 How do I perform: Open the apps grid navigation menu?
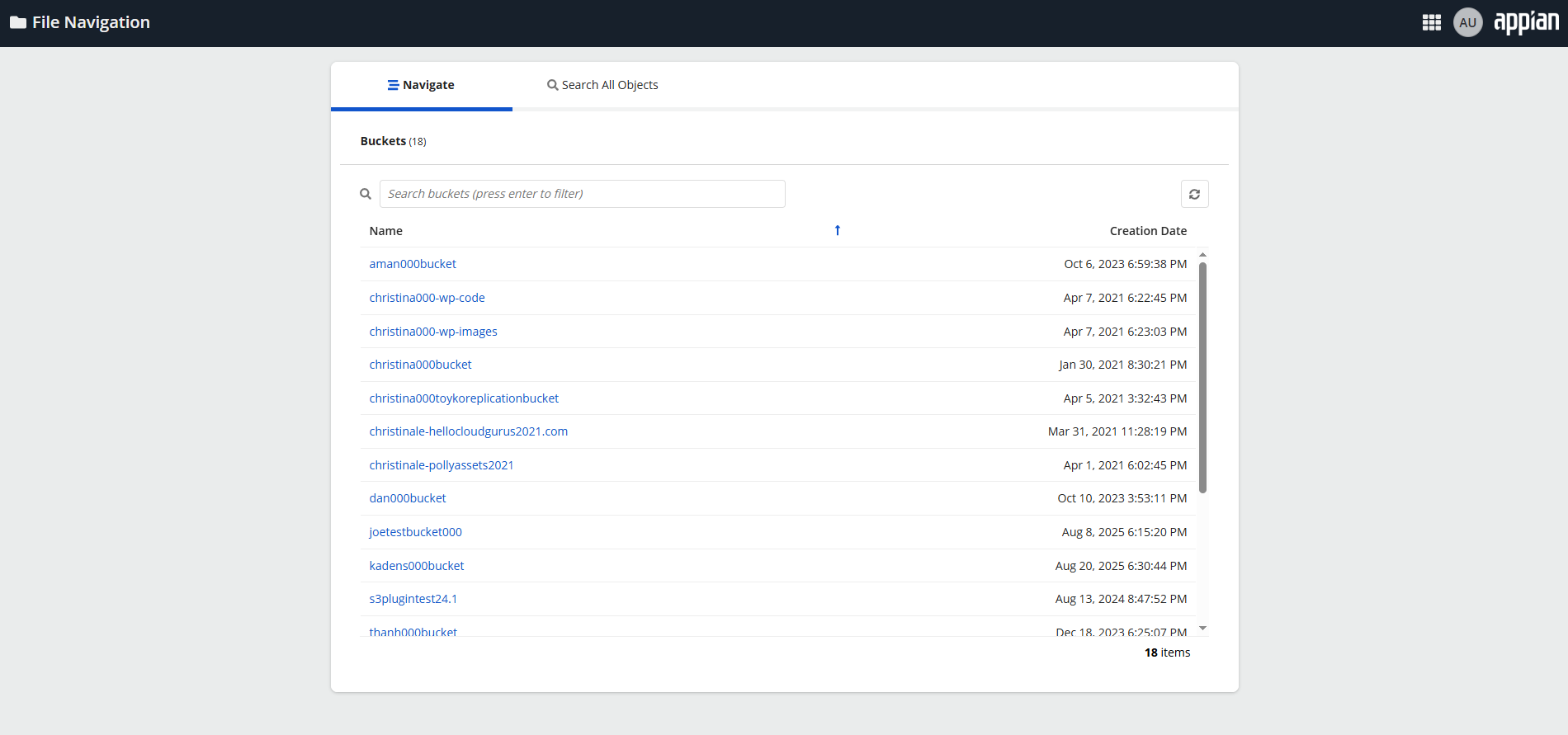[x=1432, y=23]
